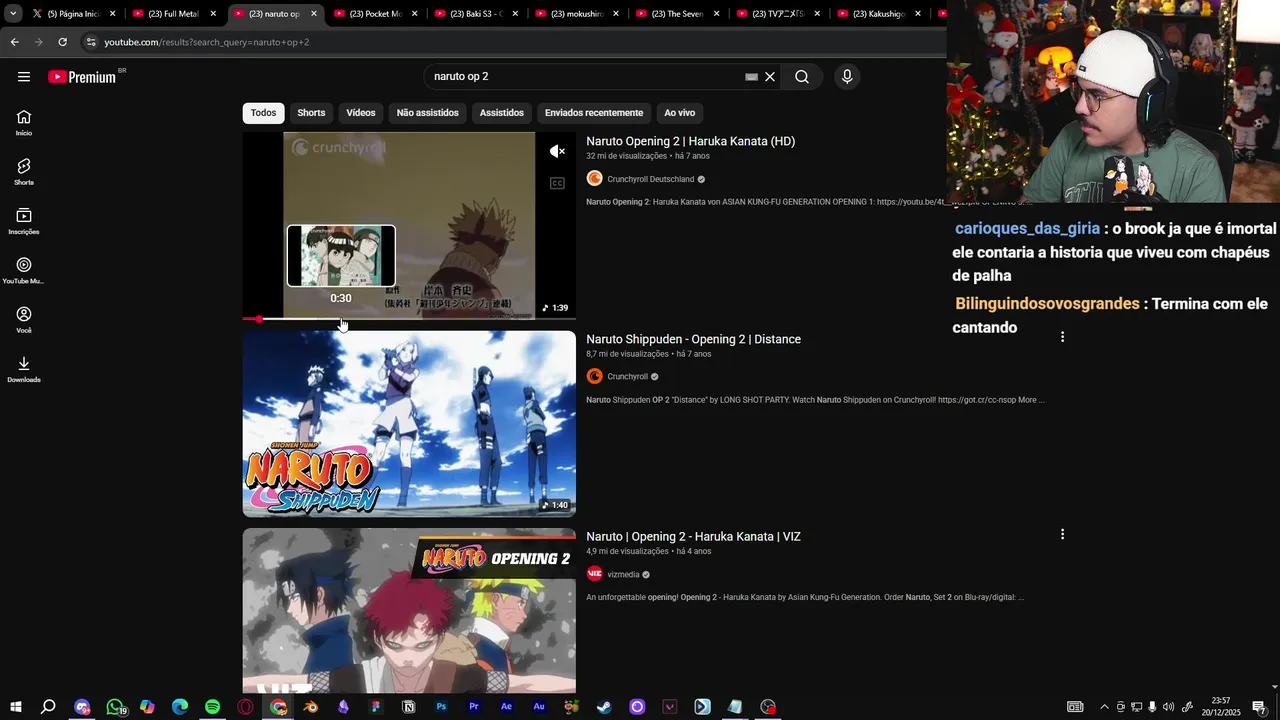Open the on-screen keyboard in search box
This screenshot has width=1280, height=720.
751,77
